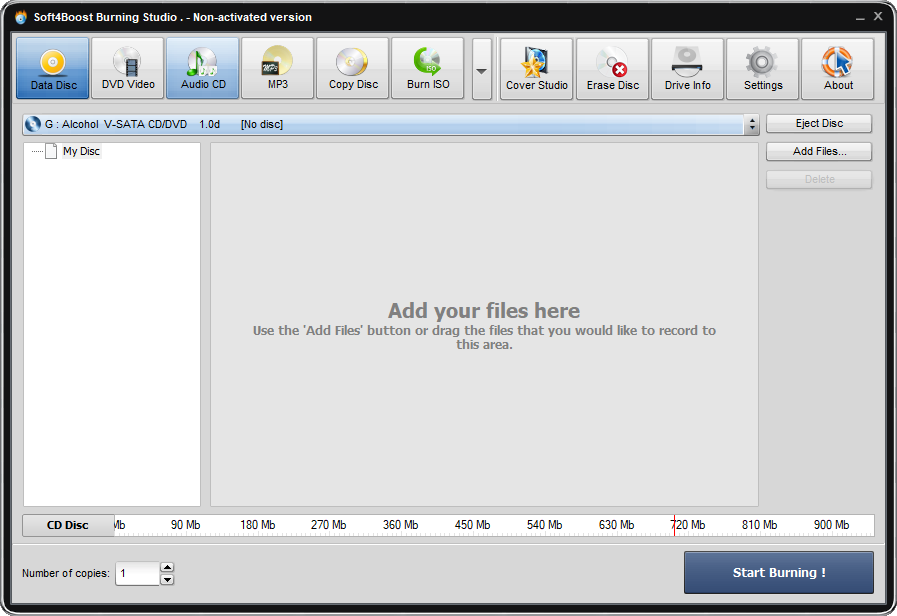Open the drive selection combo box

(x=391, y=124)
